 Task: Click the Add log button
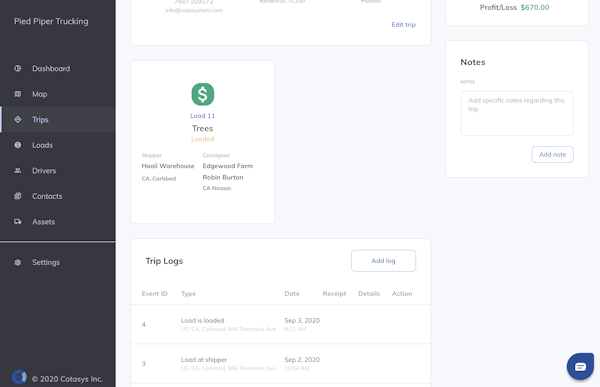383,261
